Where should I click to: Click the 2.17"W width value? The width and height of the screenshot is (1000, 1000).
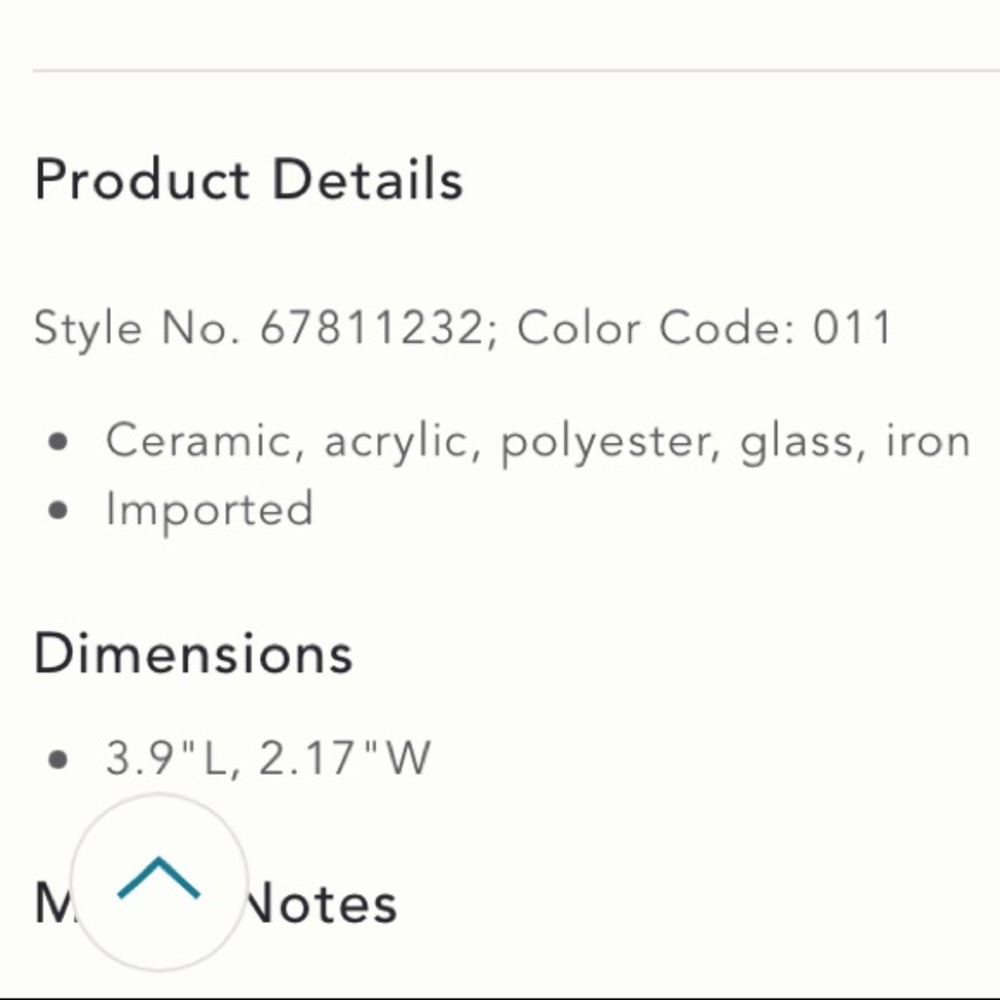click(x=345, y=758)
